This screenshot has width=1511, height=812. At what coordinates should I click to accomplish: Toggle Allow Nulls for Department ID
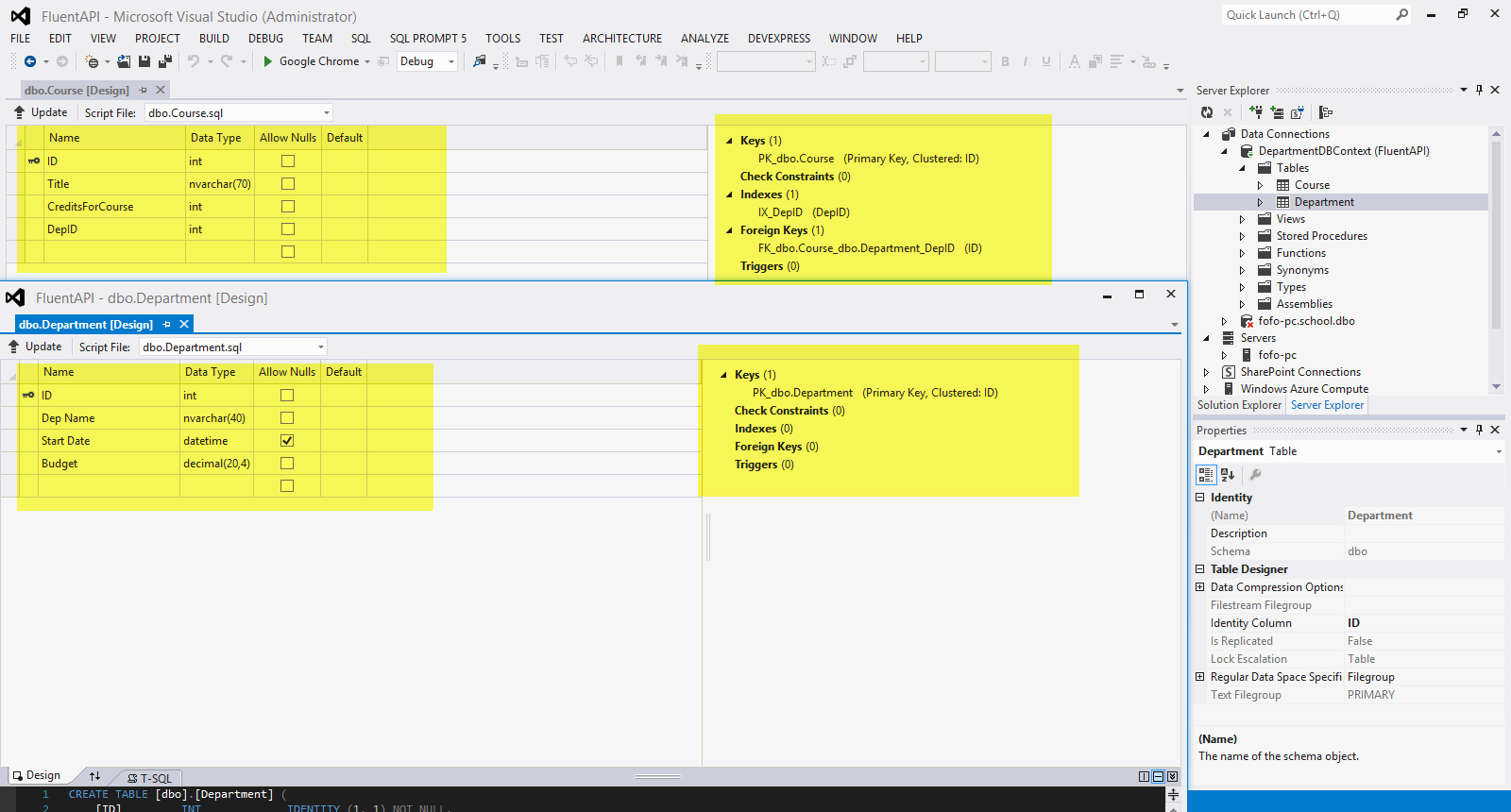pyautogui.click(x=287, y=396)
